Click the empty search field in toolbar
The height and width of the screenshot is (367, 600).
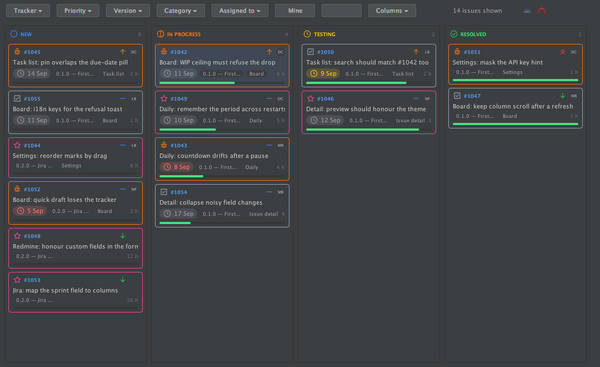341,11
